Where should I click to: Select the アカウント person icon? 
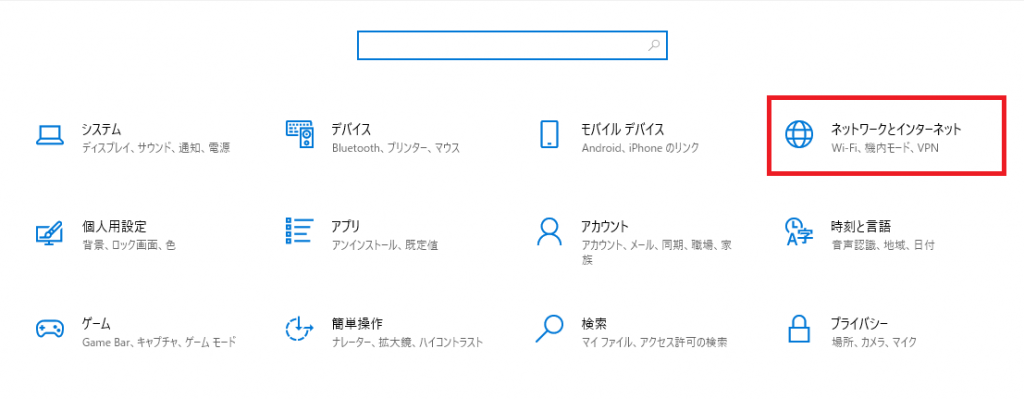click(x=549, y=231)
